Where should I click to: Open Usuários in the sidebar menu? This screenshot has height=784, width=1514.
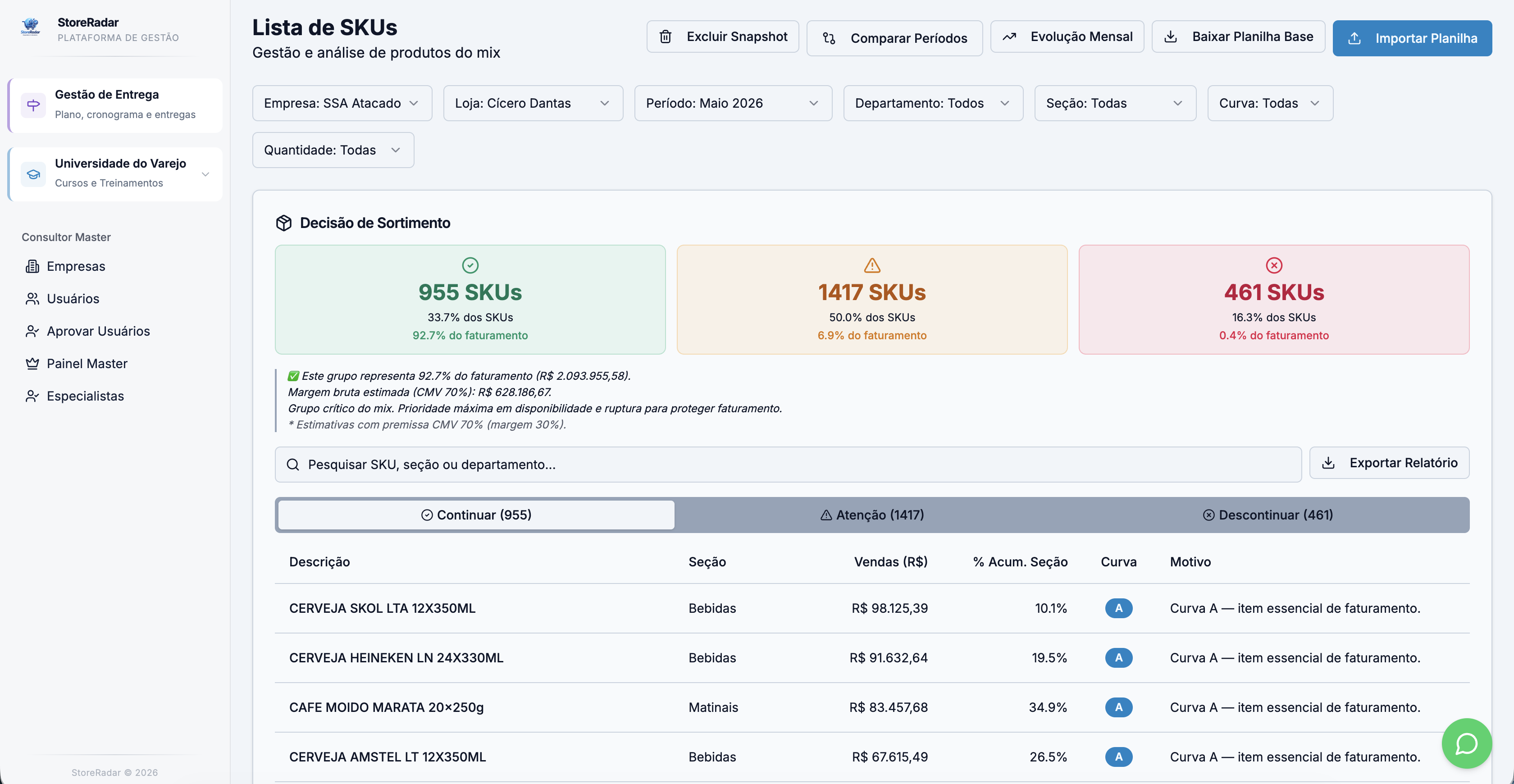point(73,299)
